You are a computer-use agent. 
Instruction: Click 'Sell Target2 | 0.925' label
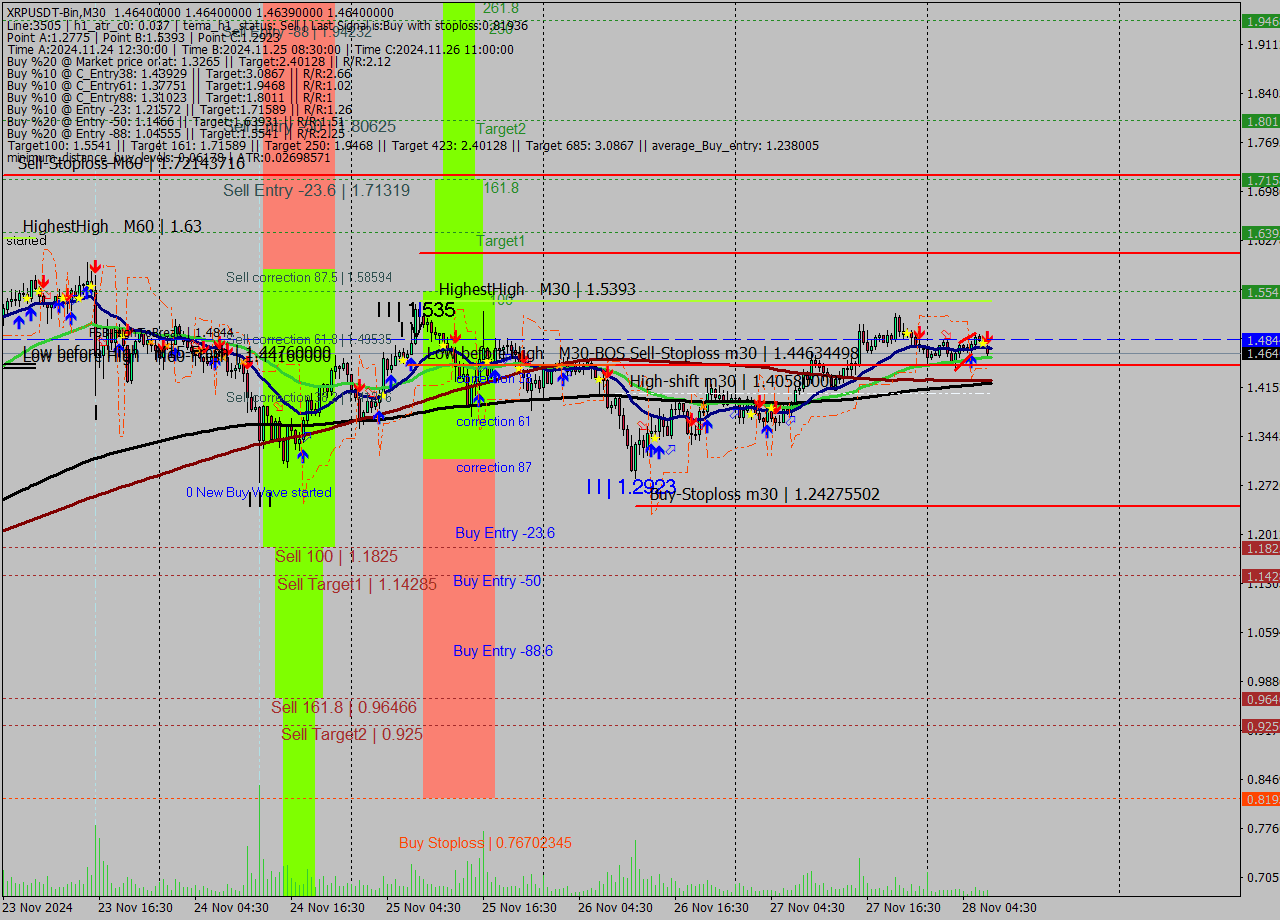coord(352,734)
